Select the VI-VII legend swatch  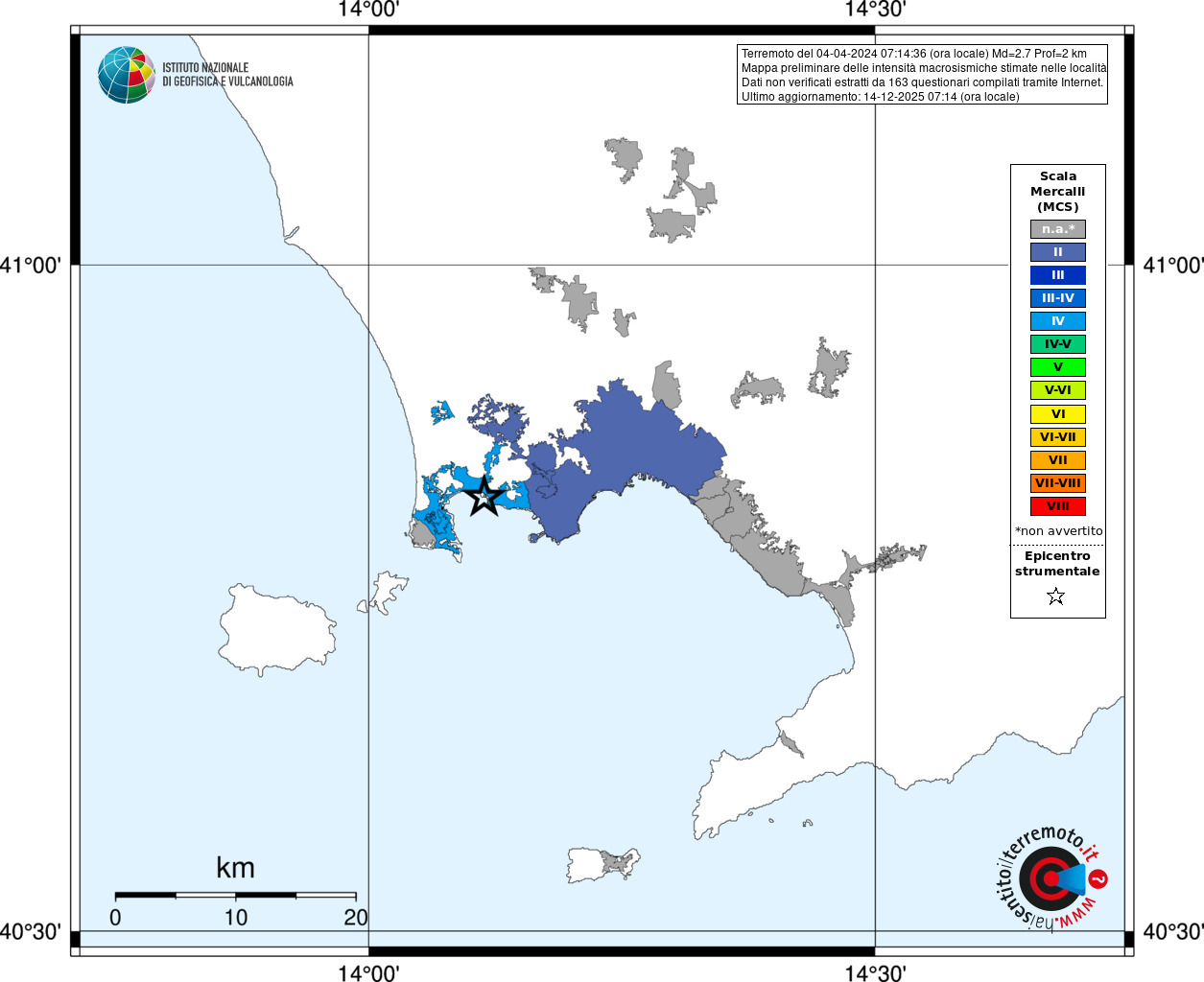tap(1058, 437)
